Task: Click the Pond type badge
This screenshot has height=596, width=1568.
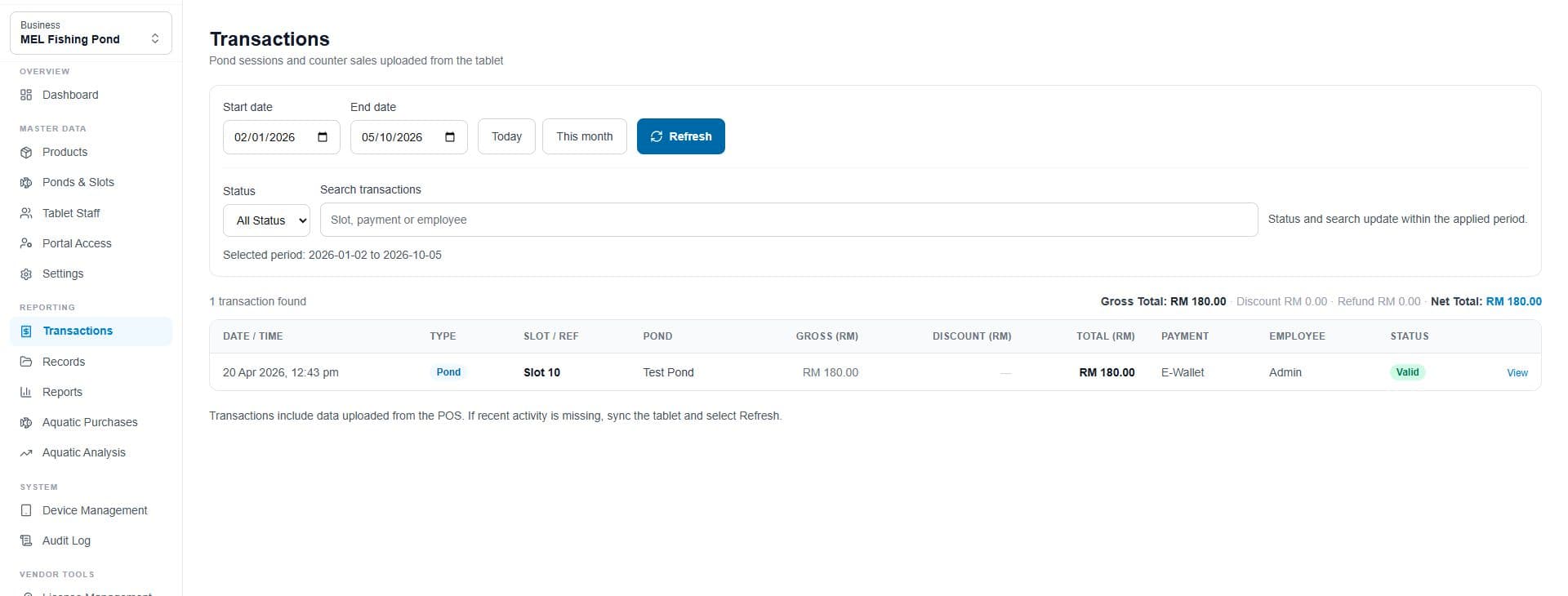Action: click(x=448, y=372)
